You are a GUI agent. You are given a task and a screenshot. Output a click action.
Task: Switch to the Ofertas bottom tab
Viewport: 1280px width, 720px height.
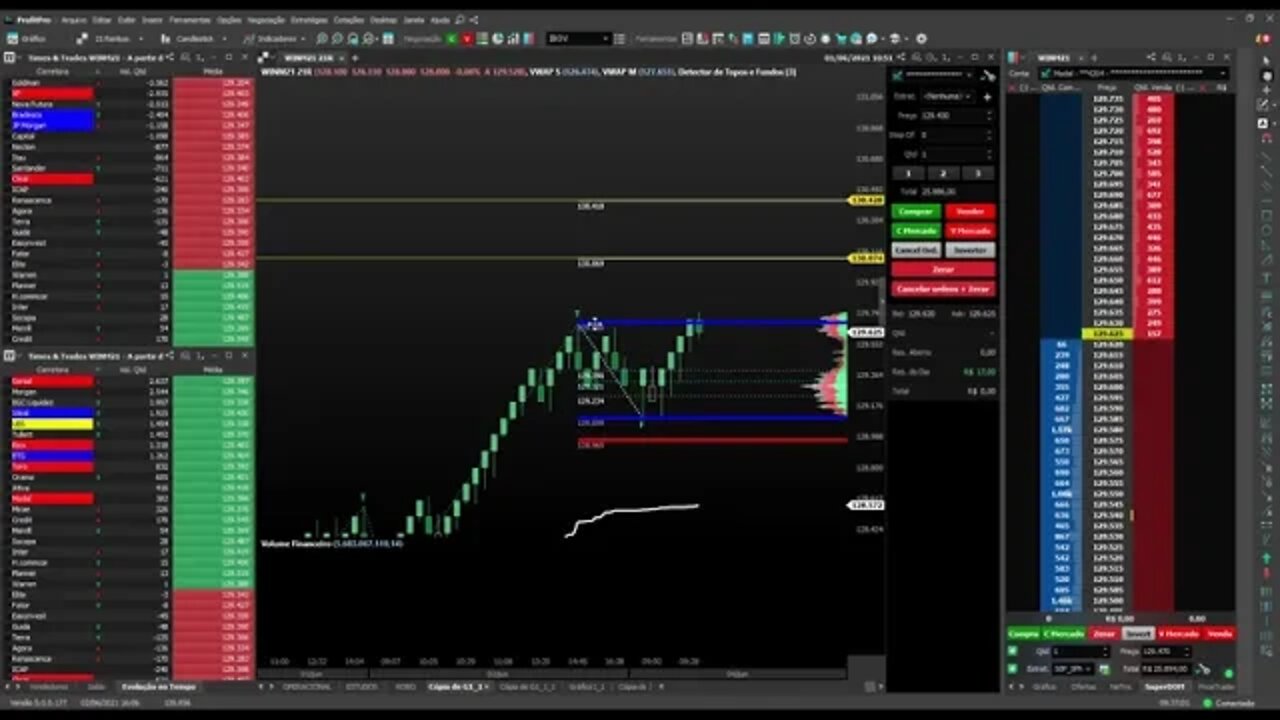pyautogui.click(x=1083, y=687)
